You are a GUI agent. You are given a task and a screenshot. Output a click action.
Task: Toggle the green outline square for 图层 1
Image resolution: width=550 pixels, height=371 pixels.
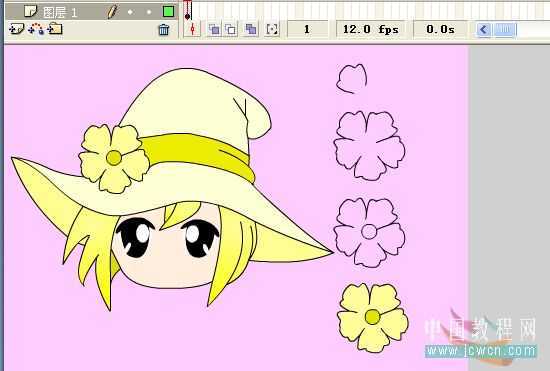(169, 12)
